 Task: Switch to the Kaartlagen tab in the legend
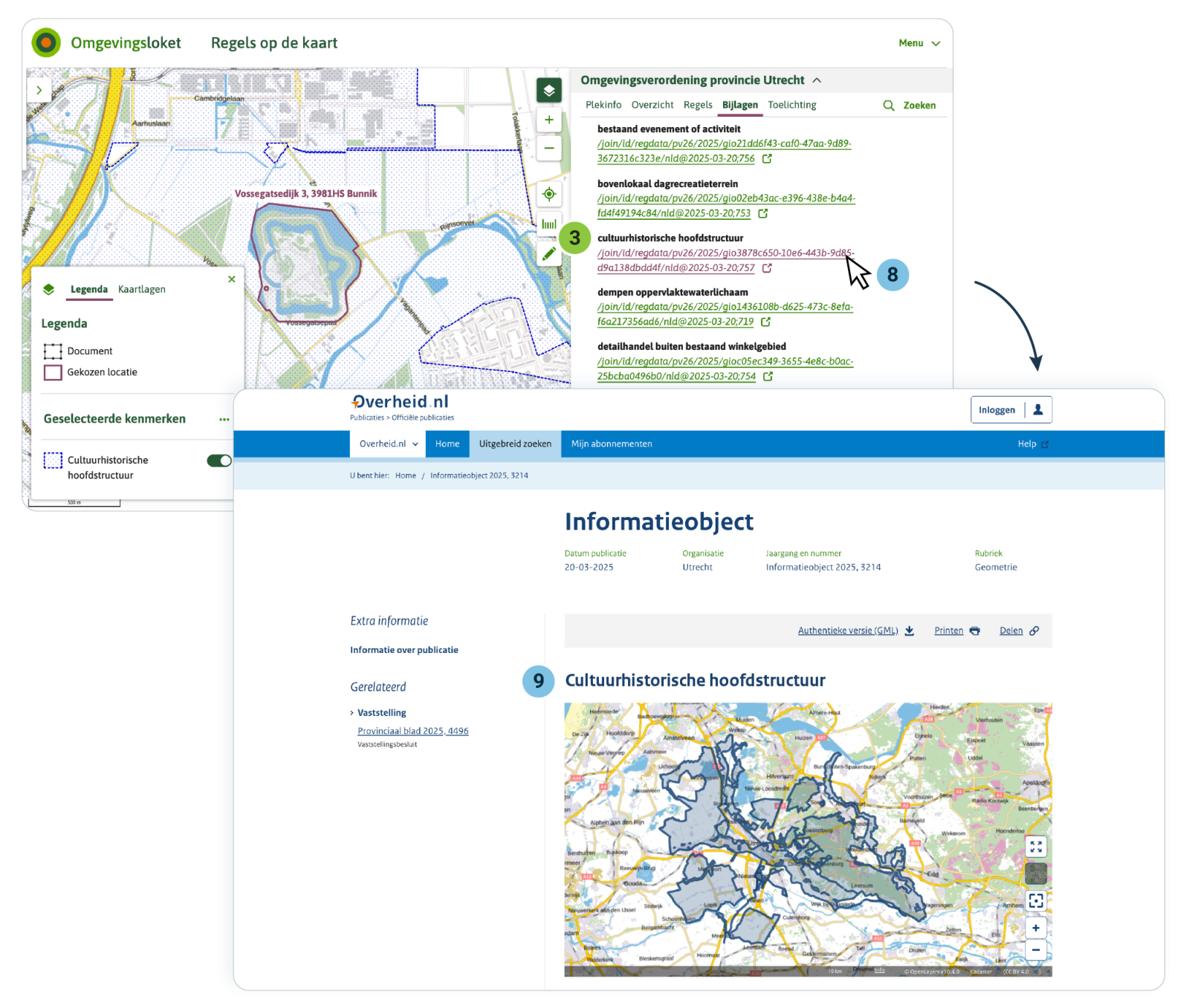coord(143,289)
